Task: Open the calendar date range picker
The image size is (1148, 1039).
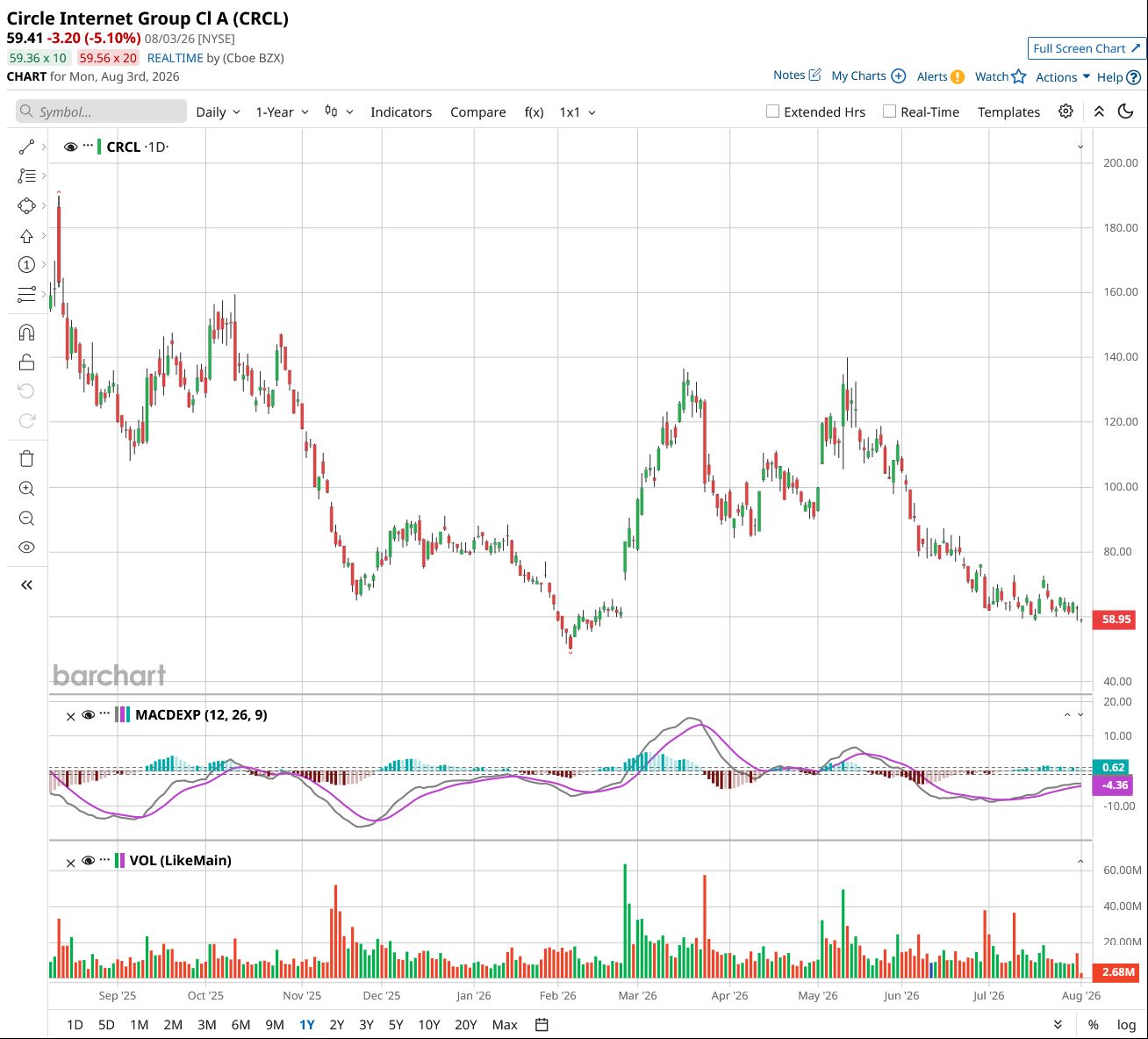Action: pyautogui.click(x=542, y=1025)
